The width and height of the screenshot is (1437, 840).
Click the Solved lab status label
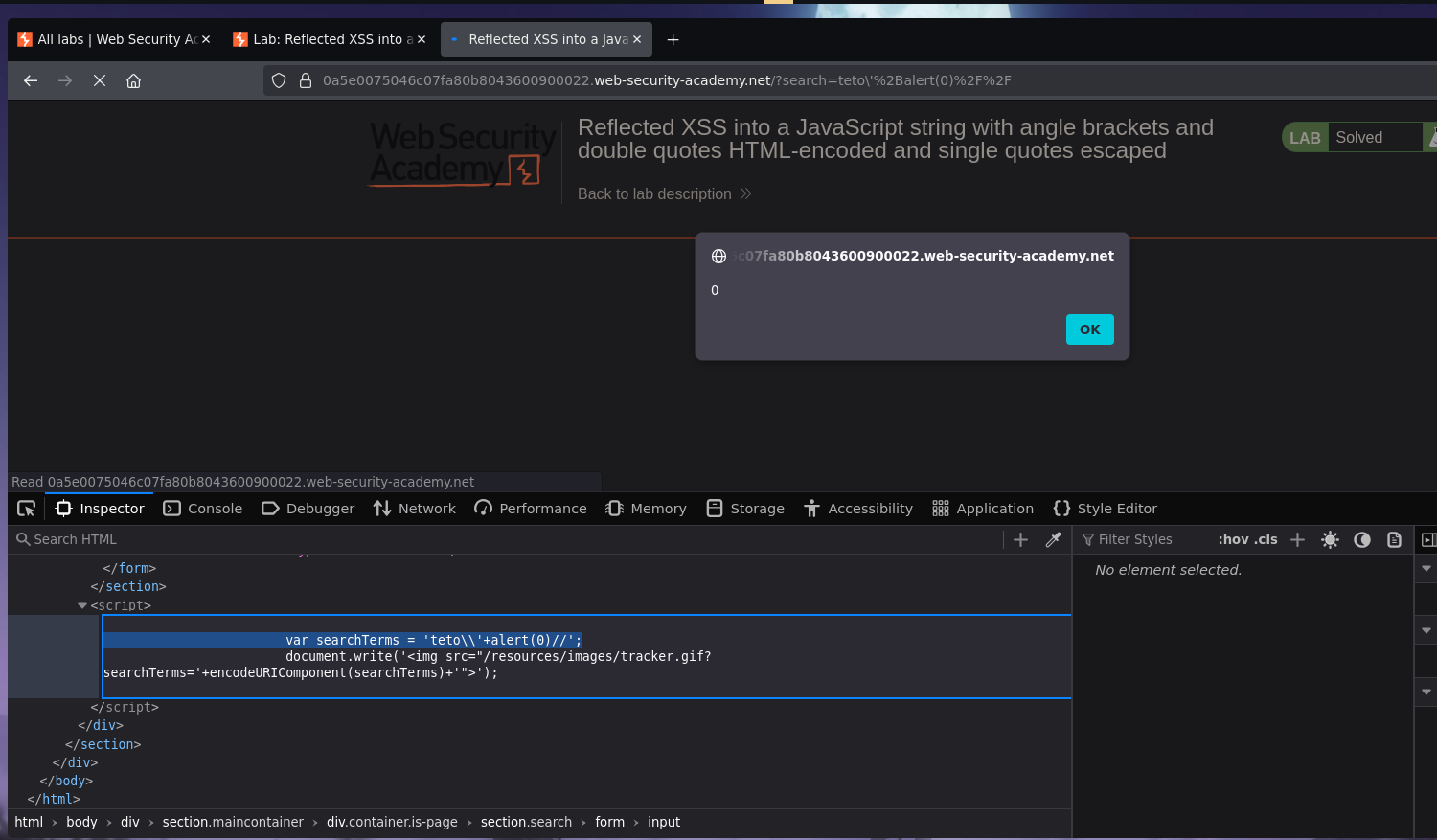[1359, 137]
